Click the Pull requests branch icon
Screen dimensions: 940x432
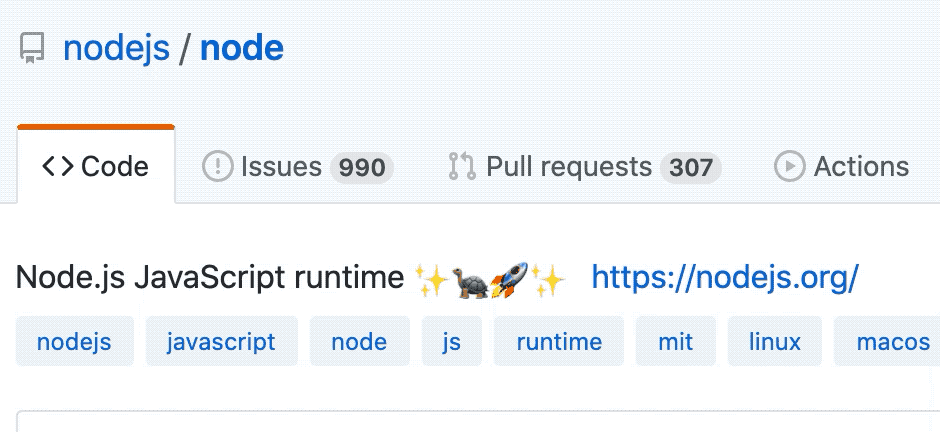462,167
